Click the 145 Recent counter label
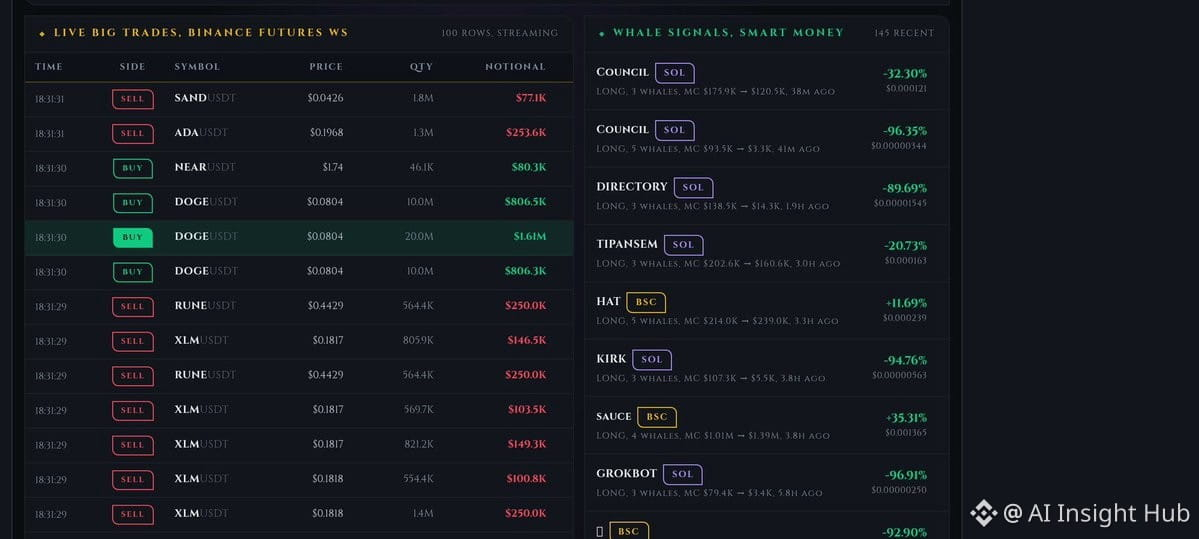Screen dimensions: 1199x539 904,33
